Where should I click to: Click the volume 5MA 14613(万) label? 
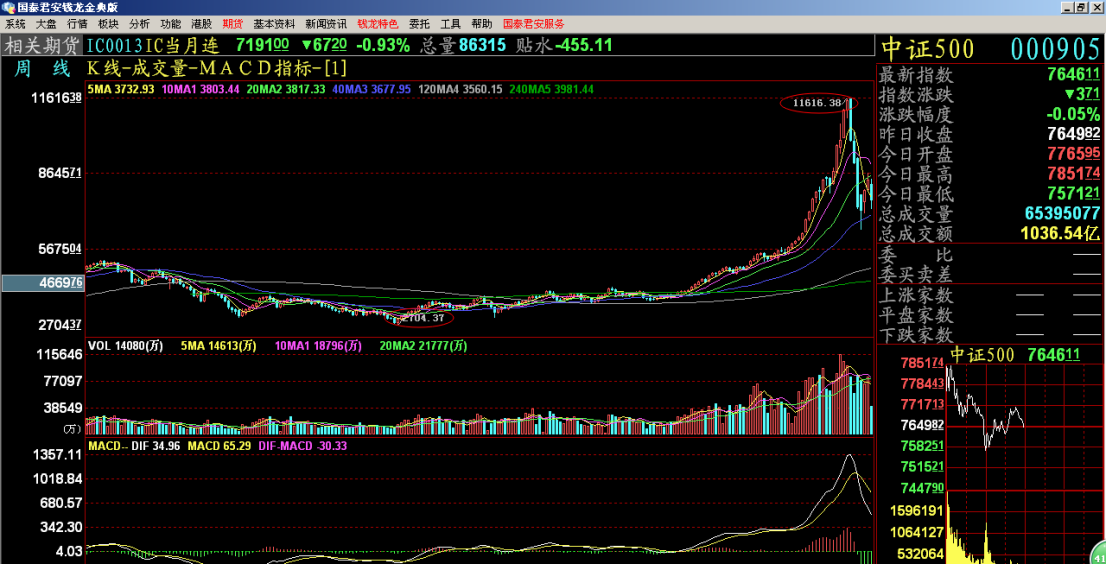click(218, 345)
